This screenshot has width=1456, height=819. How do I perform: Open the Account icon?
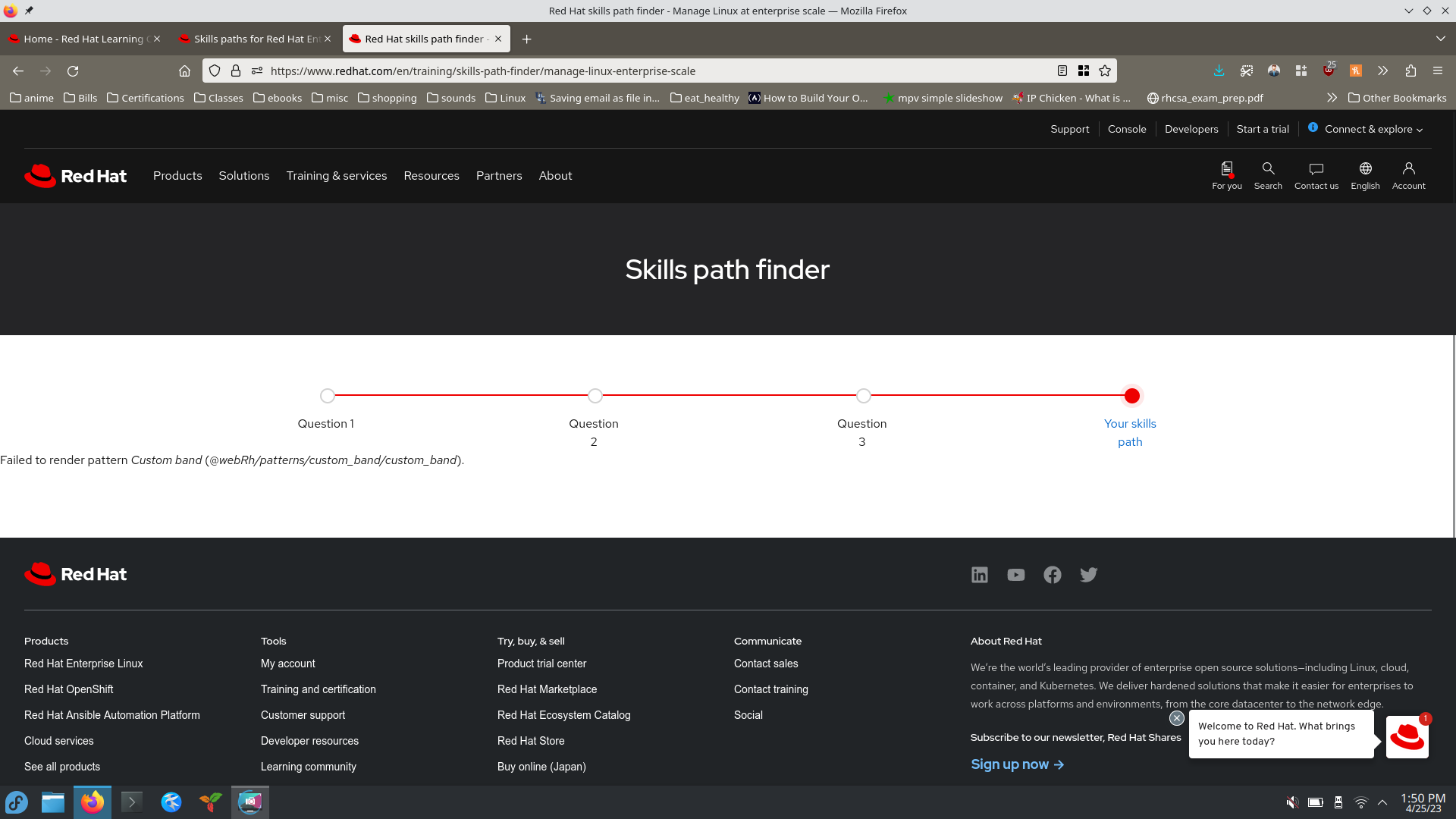click(x=1408, y=175)
